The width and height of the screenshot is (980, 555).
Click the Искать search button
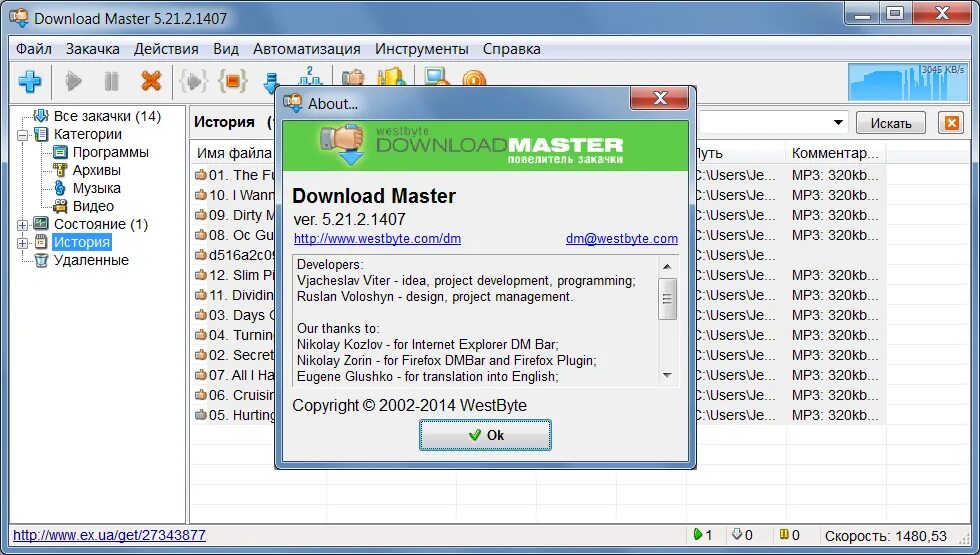tap(891, 123)
